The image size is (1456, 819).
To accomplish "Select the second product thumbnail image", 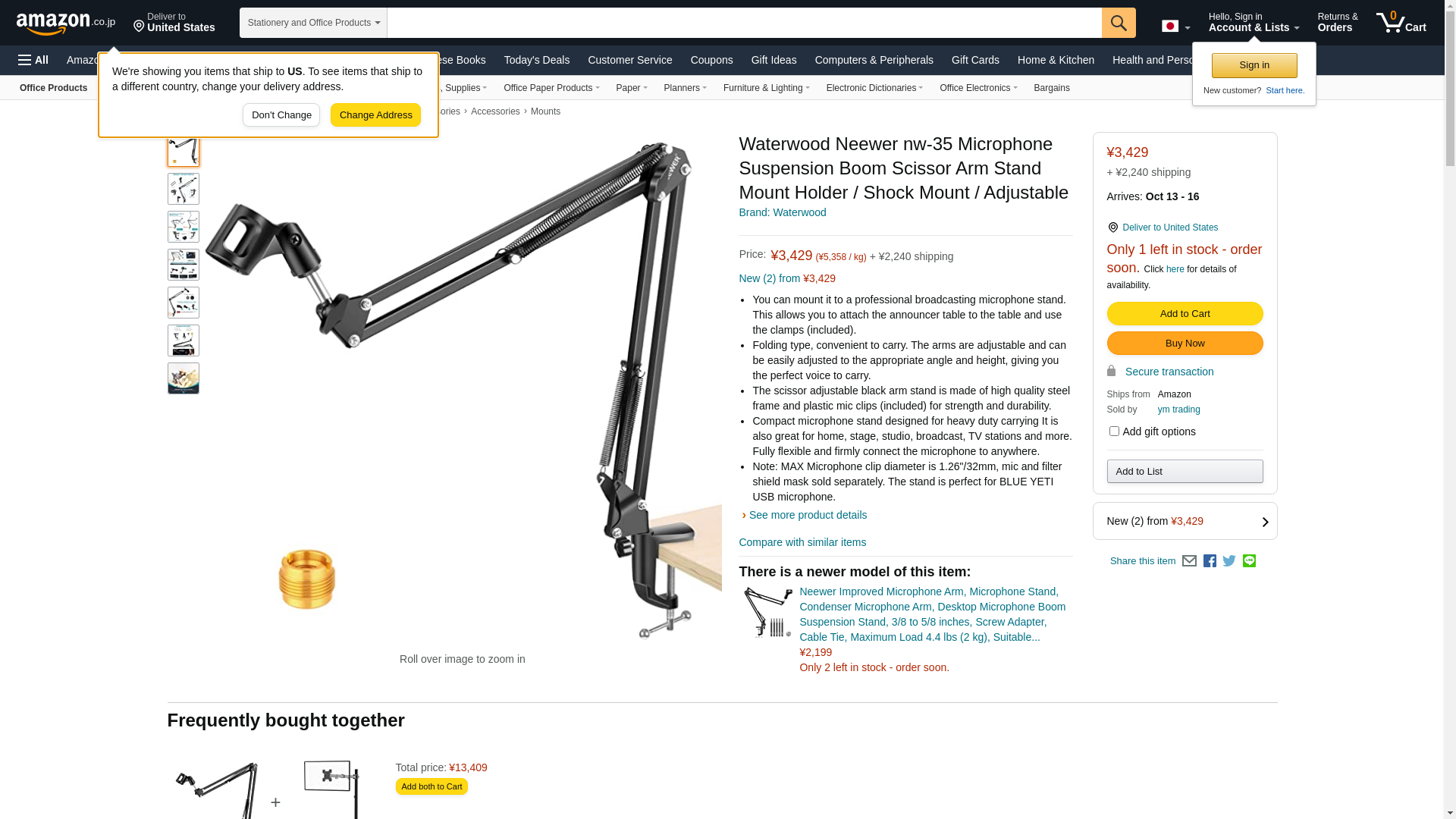I will pos(184,189).
